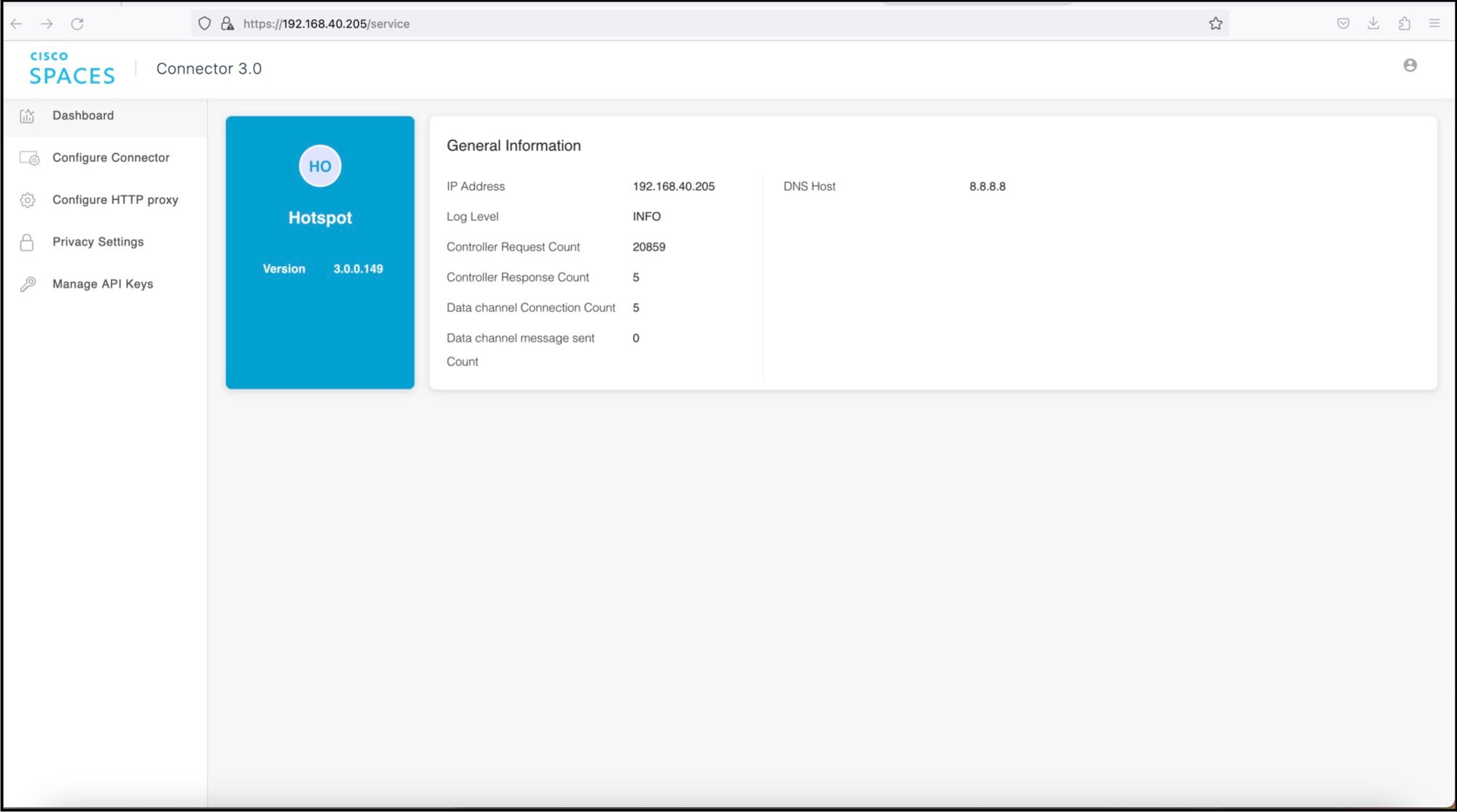Click the Cisco SPACES logo
This screenshot has height=812, width=1457.
point(71,67)
